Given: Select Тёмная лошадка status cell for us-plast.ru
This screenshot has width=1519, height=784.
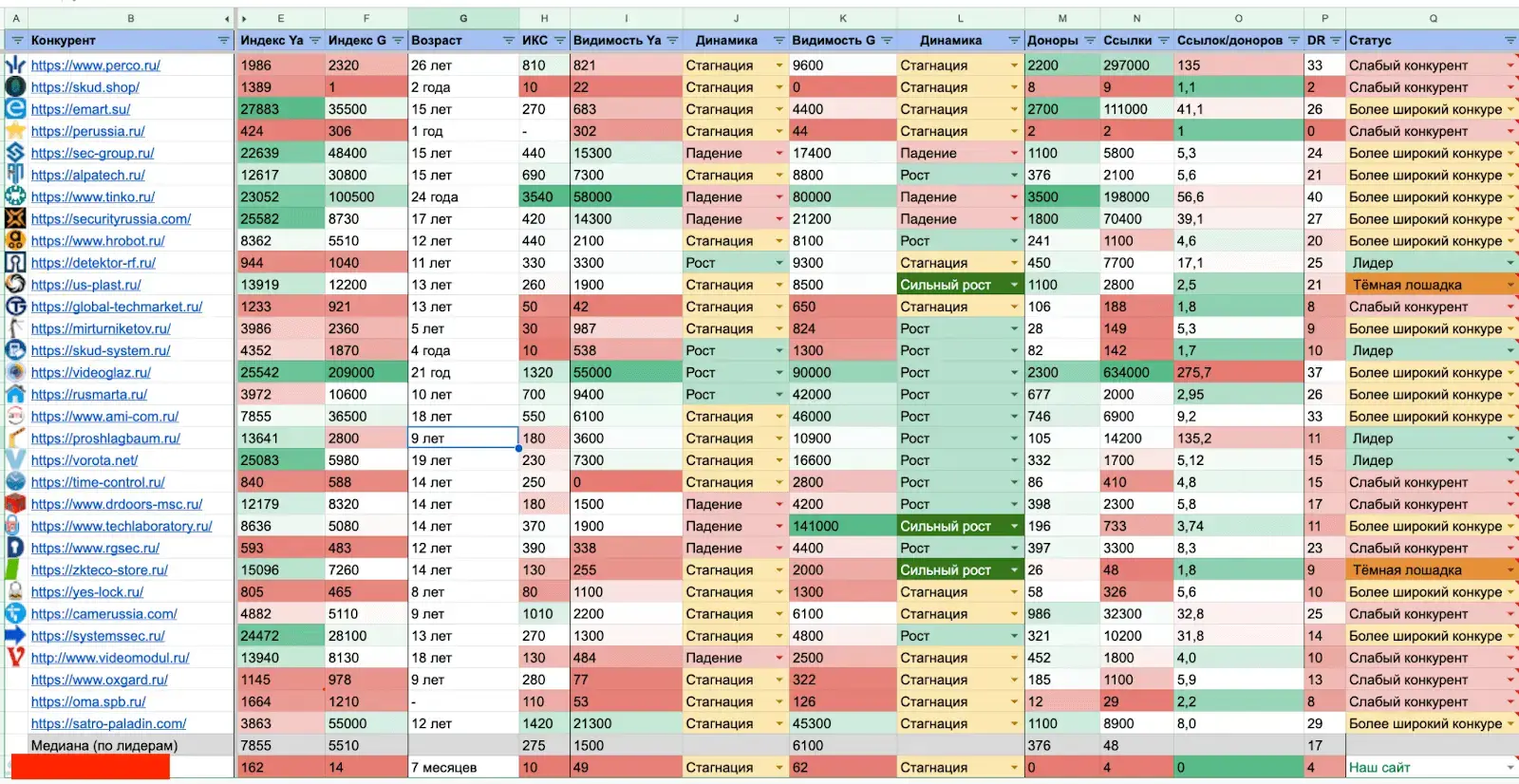Looking at the screenshot, I should [1432, 285].
